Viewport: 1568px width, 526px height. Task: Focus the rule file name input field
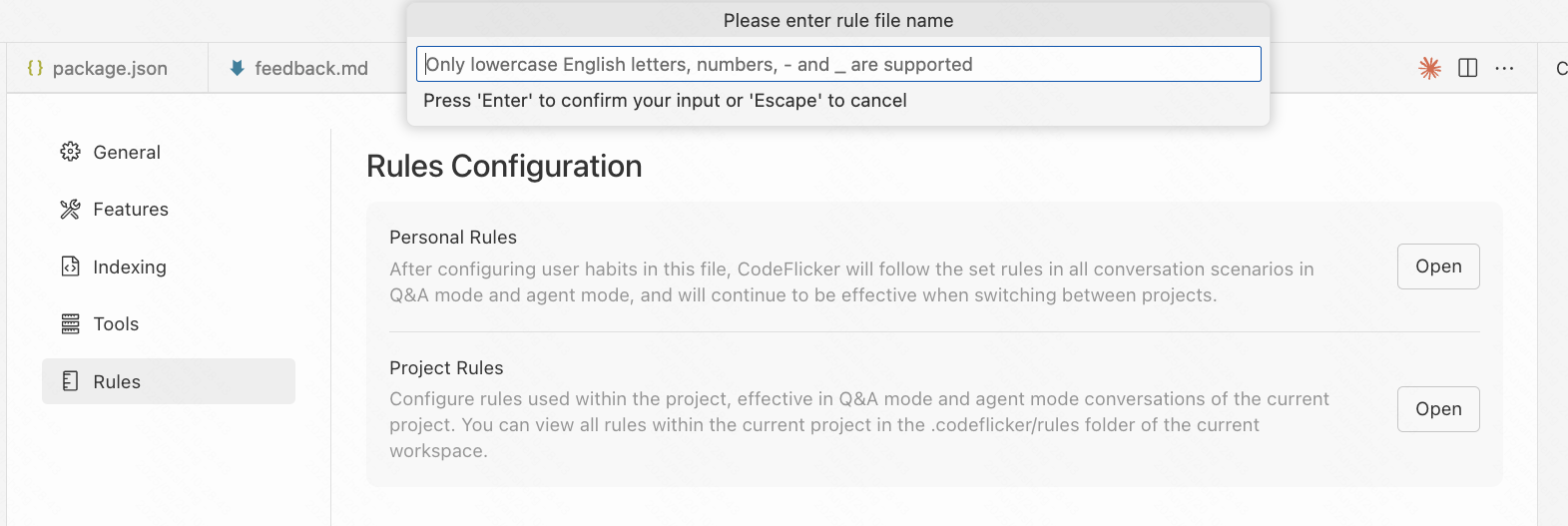coord(838,64)
